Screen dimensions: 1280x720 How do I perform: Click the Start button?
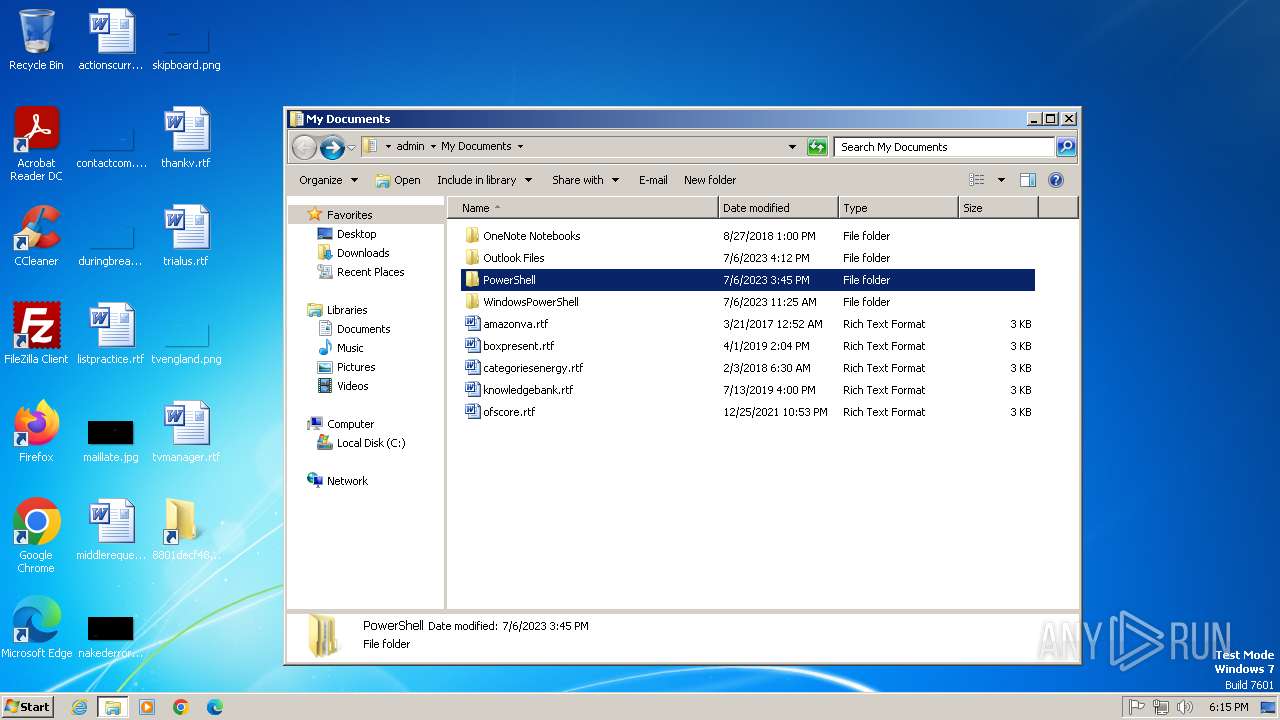28,707
